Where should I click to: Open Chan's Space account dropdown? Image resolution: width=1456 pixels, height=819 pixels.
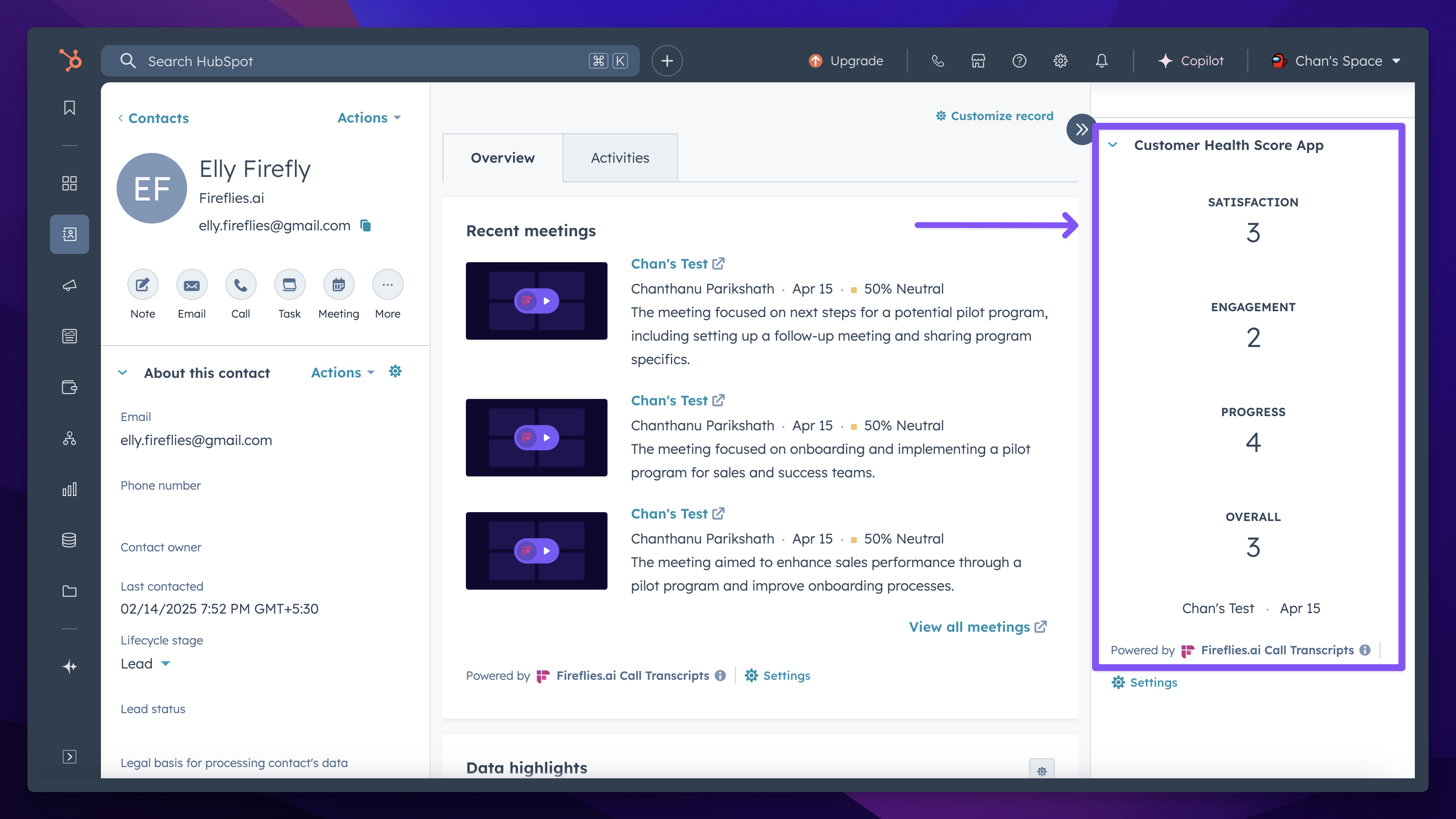(1337, 60)
